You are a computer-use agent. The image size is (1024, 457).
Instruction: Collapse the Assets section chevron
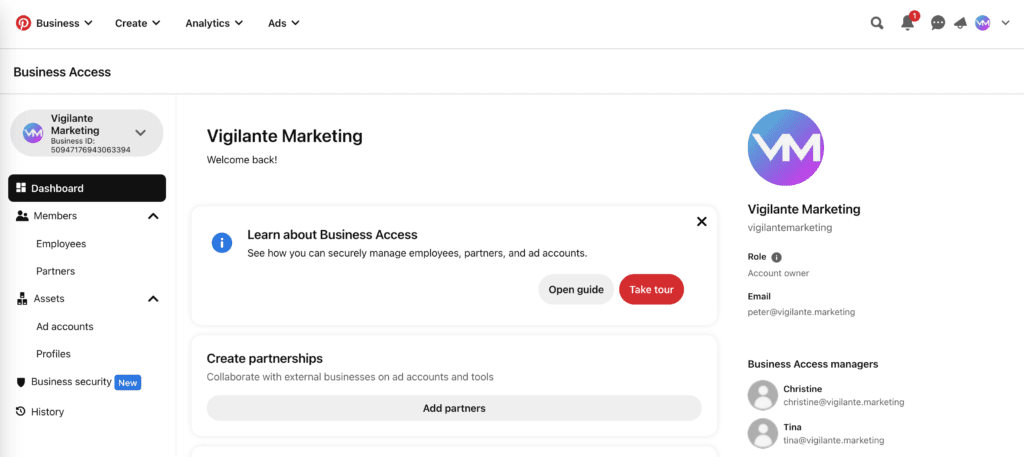coord(153,299)
